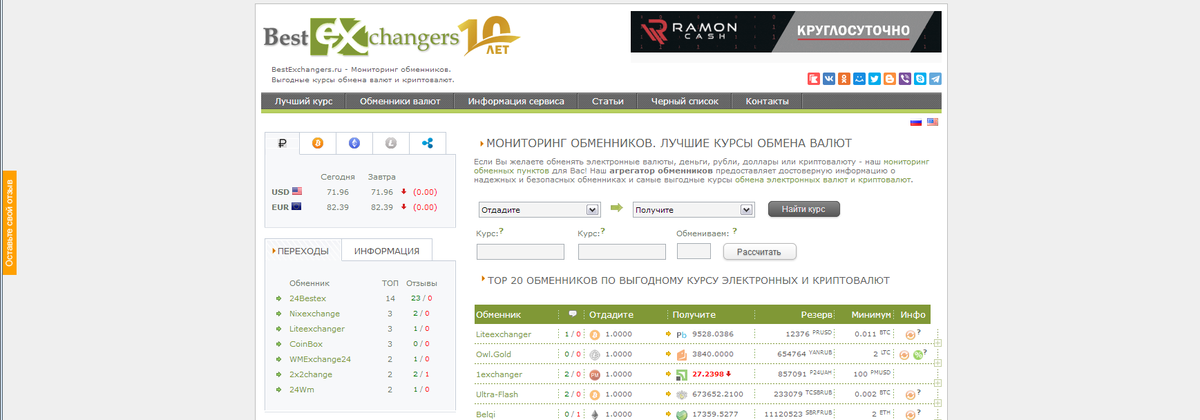Switch site language with US flag
This screenshot has width=1200, height=420.
pos(932,122)
